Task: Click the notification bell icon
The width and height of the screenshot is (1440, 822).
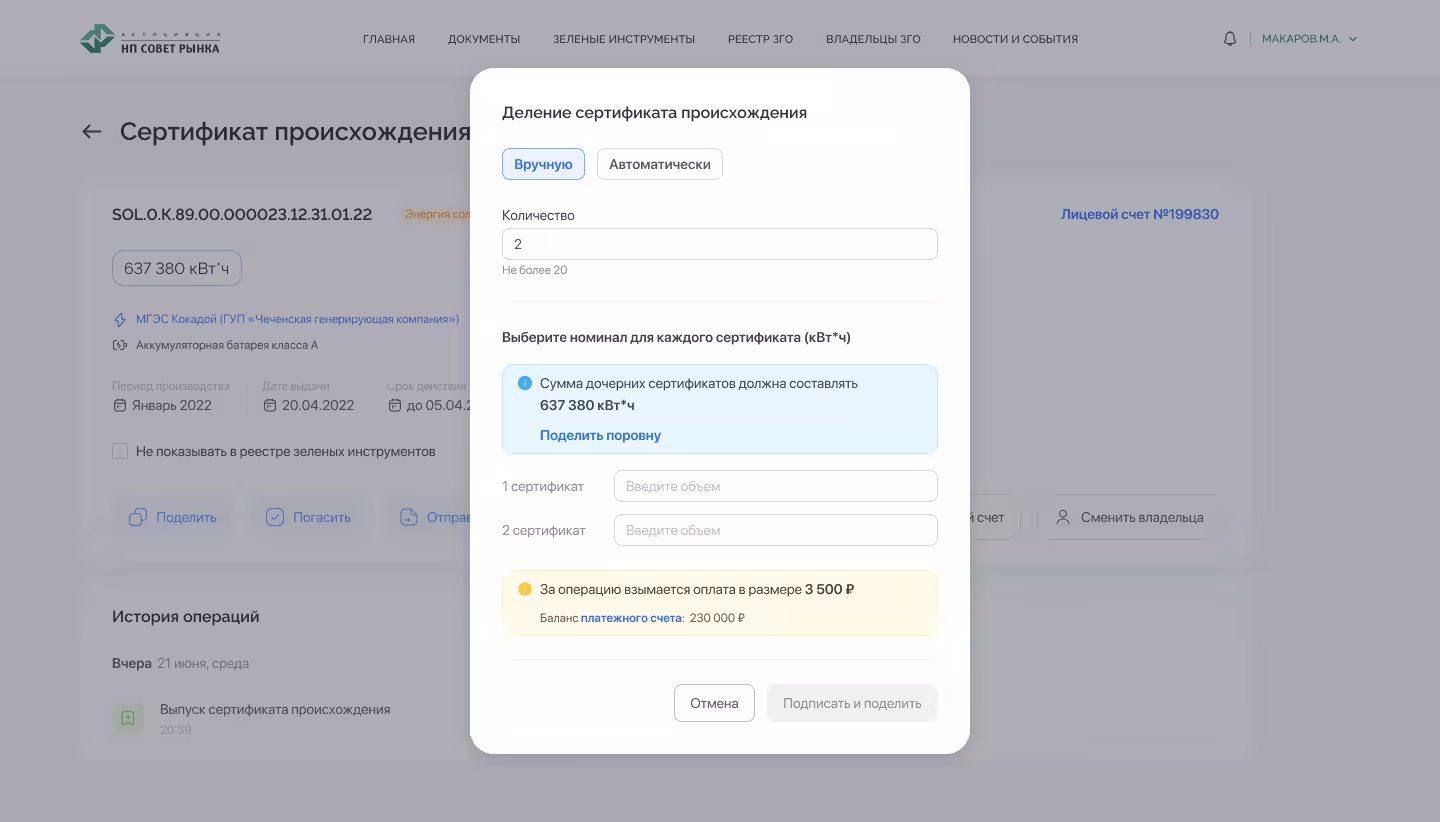Action: point(1230,39)
